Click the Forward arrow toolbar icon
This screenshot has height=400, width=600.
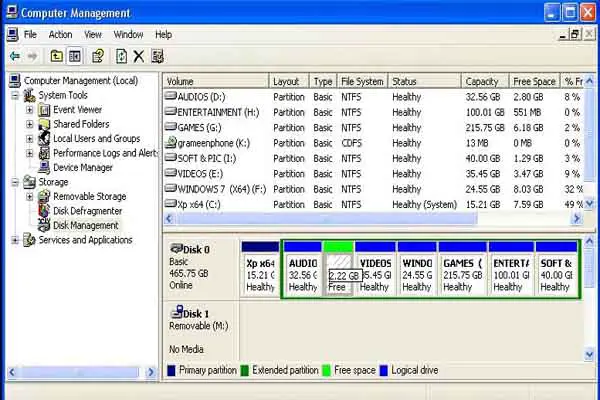(x=33, y=57)
